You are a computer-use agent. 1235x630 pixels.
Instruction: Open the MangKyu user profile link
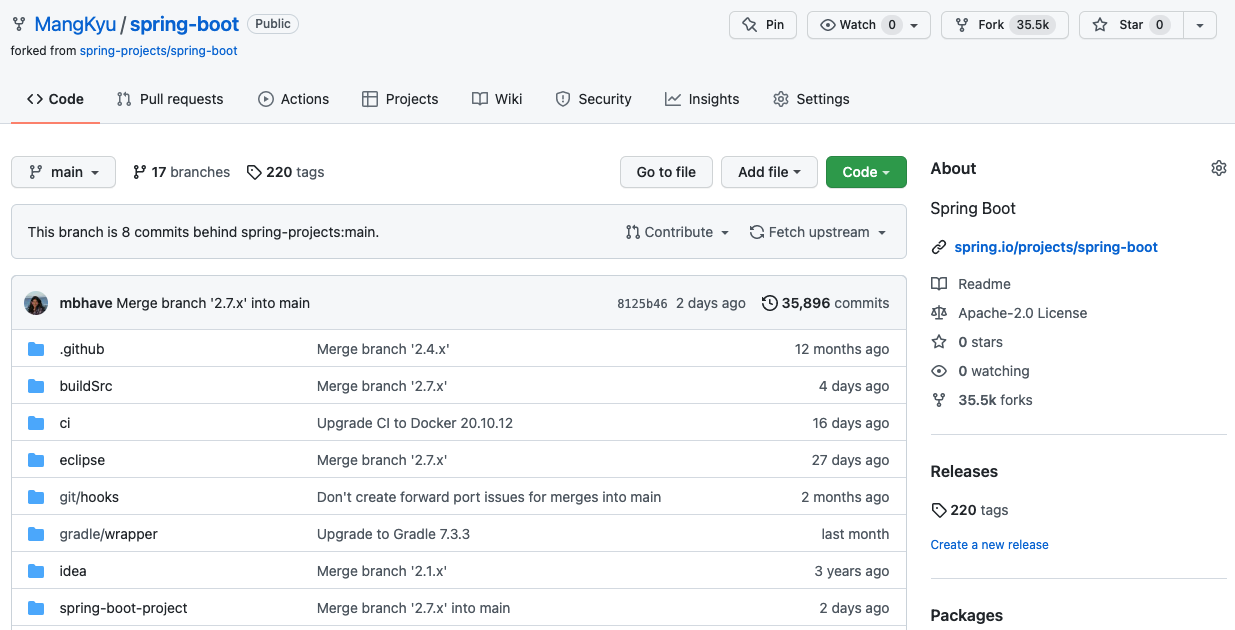pos(76,24)
